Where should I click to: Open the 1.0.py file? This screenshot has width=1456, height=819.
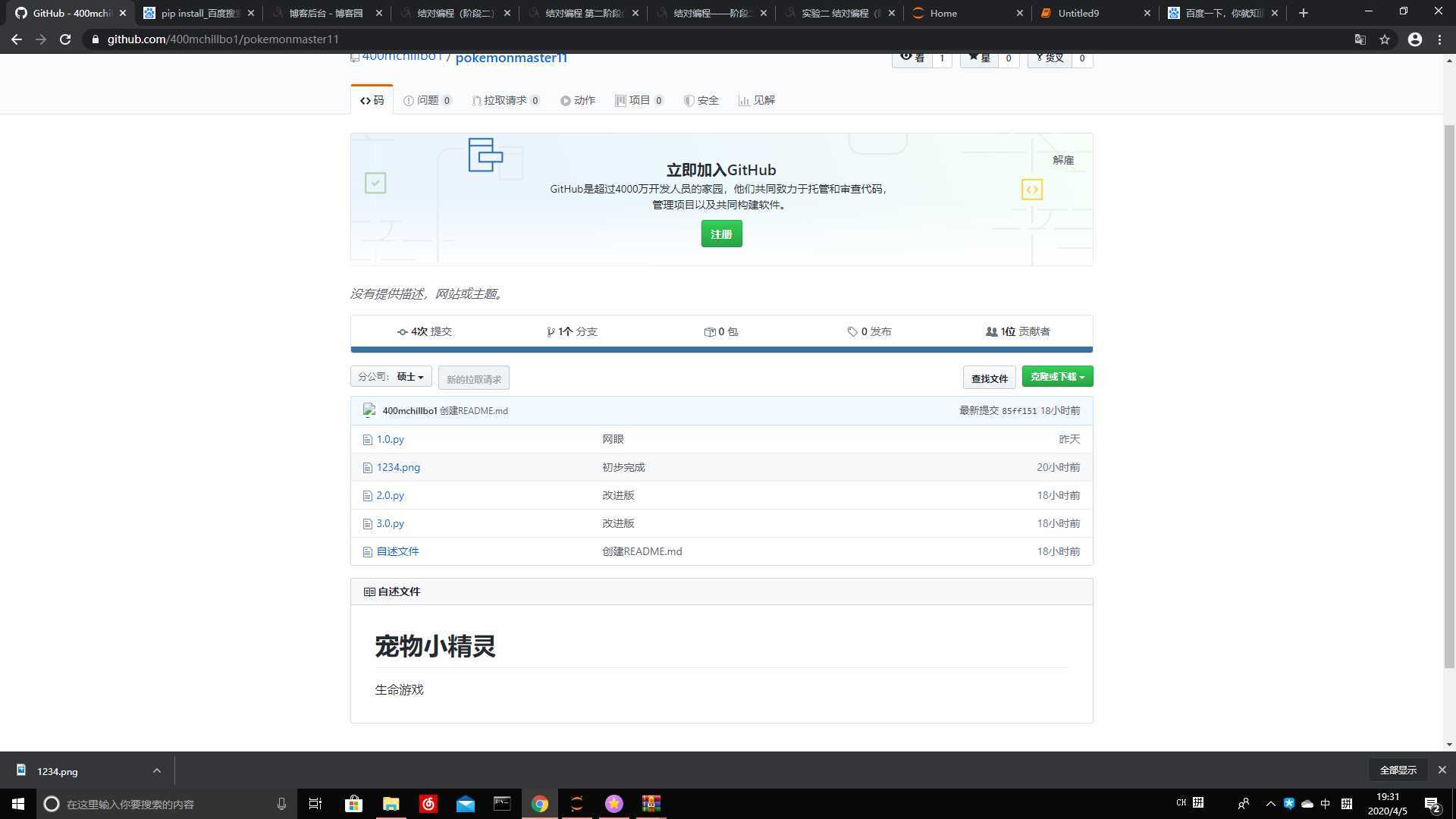(x=391, y=439)
